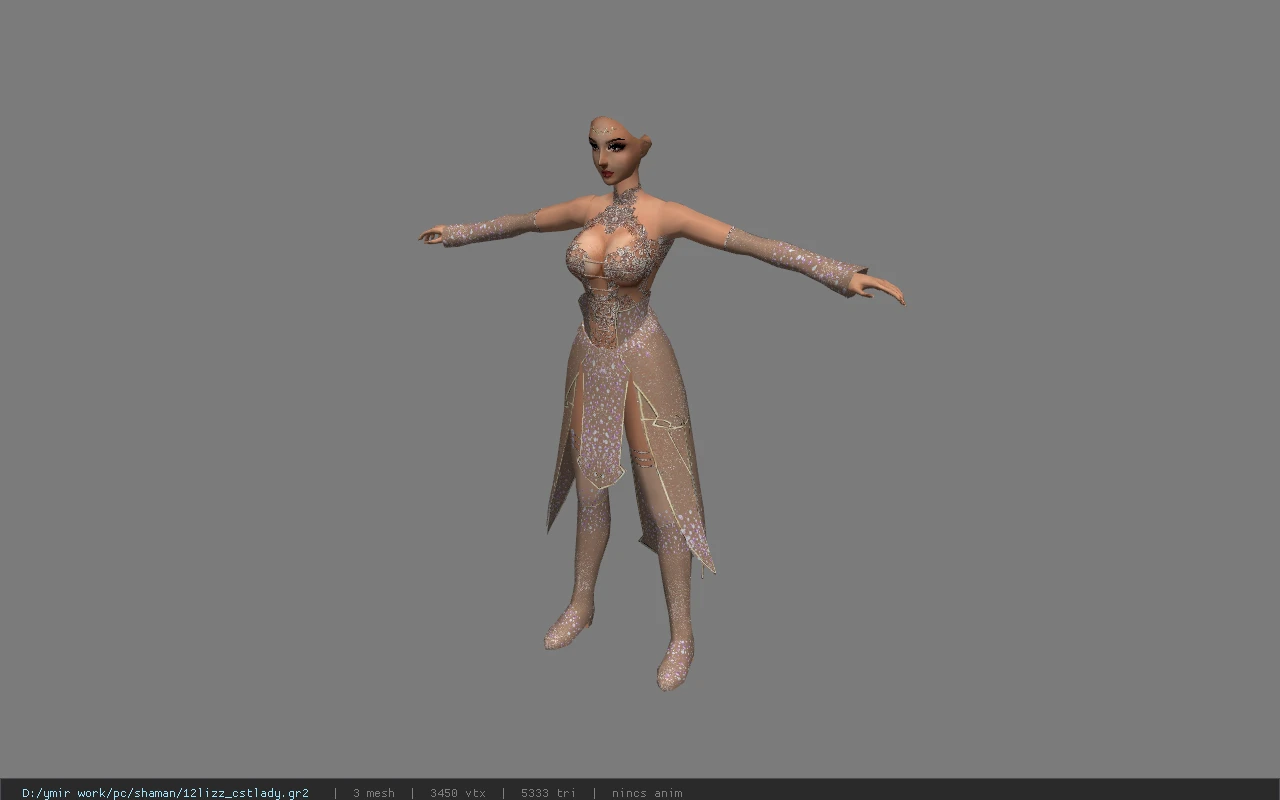Click the file path 12lizz_cstlady.gr2 in status bar
This screenshot has height=800, width=1280.
(165, 793)
